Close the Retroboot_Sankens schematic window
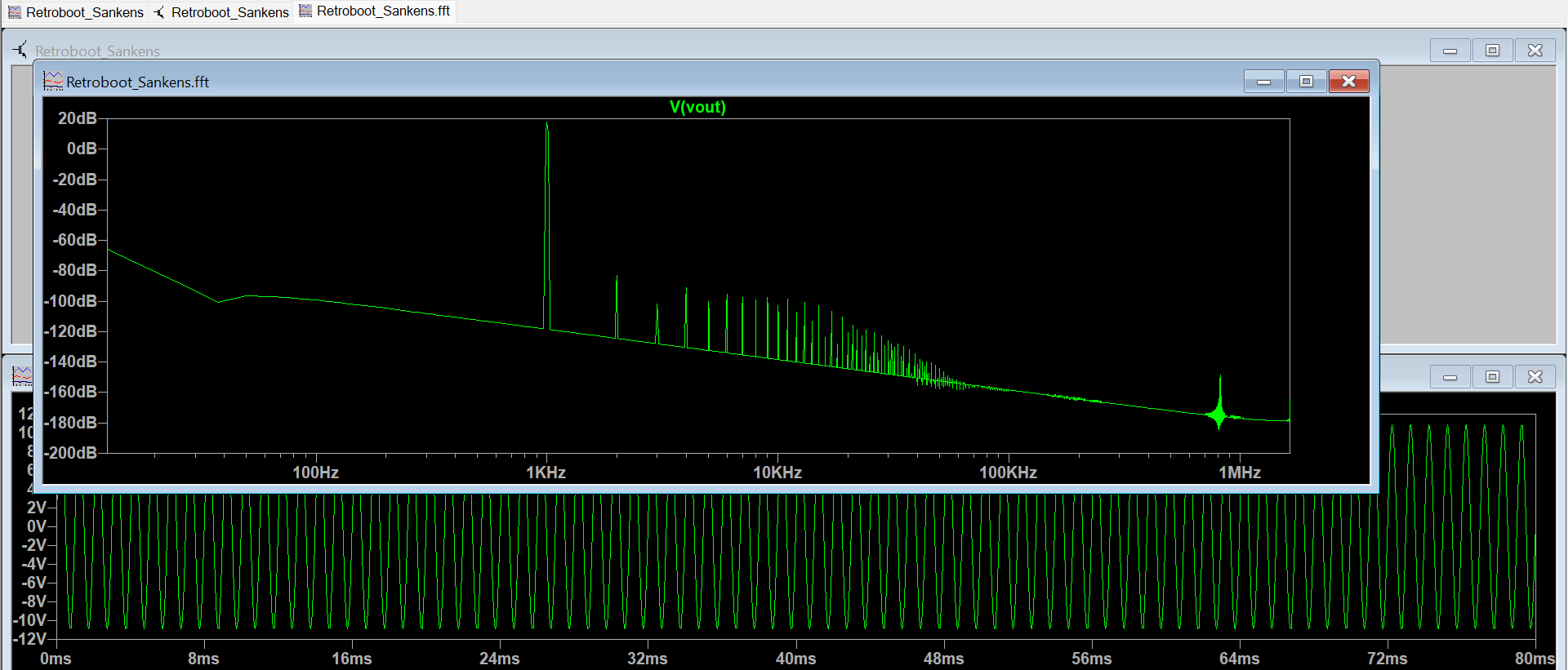The height and width of the screenshot is (670, 1568). (1535, 51)
